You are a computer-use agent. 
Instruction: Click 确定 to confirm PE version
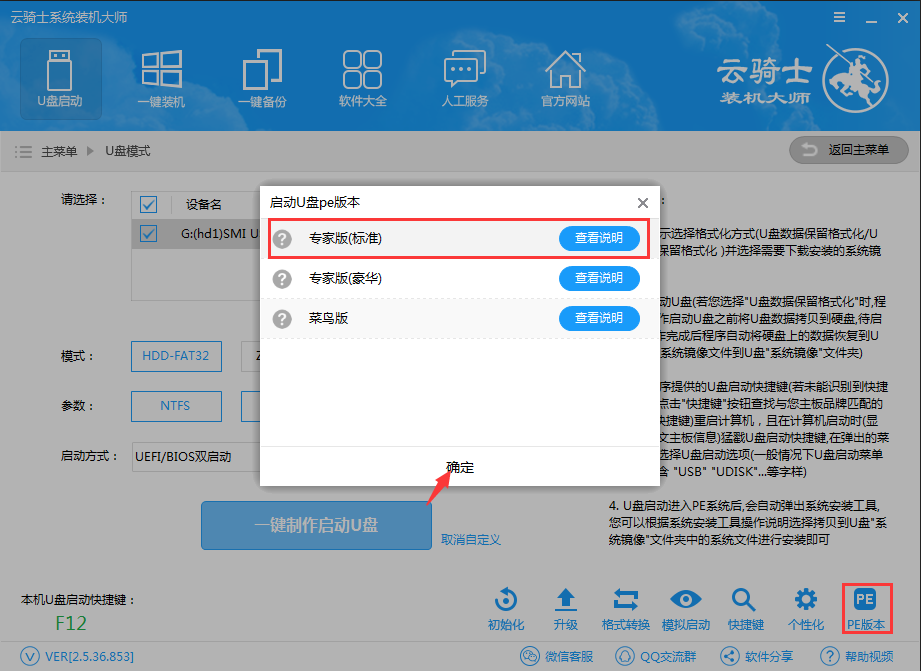pyautogui.click(x=459, y=466)
